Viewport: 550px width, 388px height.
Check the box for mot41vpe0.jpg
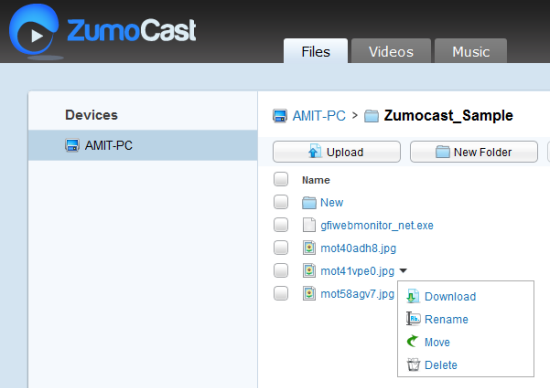coord(281,270)
